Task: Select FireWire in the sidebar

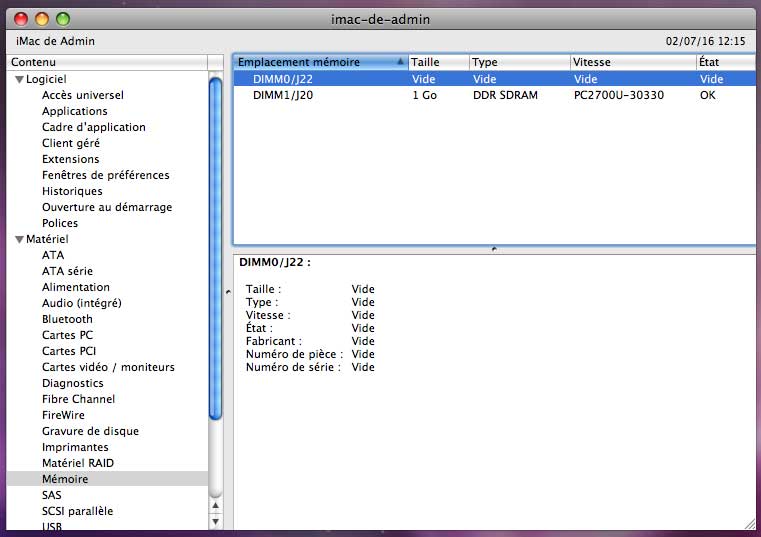Action: (x=63, y=416)
